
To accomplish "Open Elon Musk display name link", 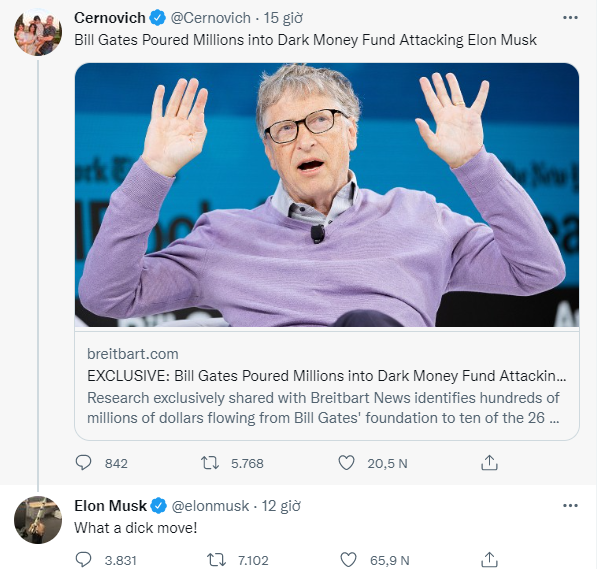I will pos(110,505).
